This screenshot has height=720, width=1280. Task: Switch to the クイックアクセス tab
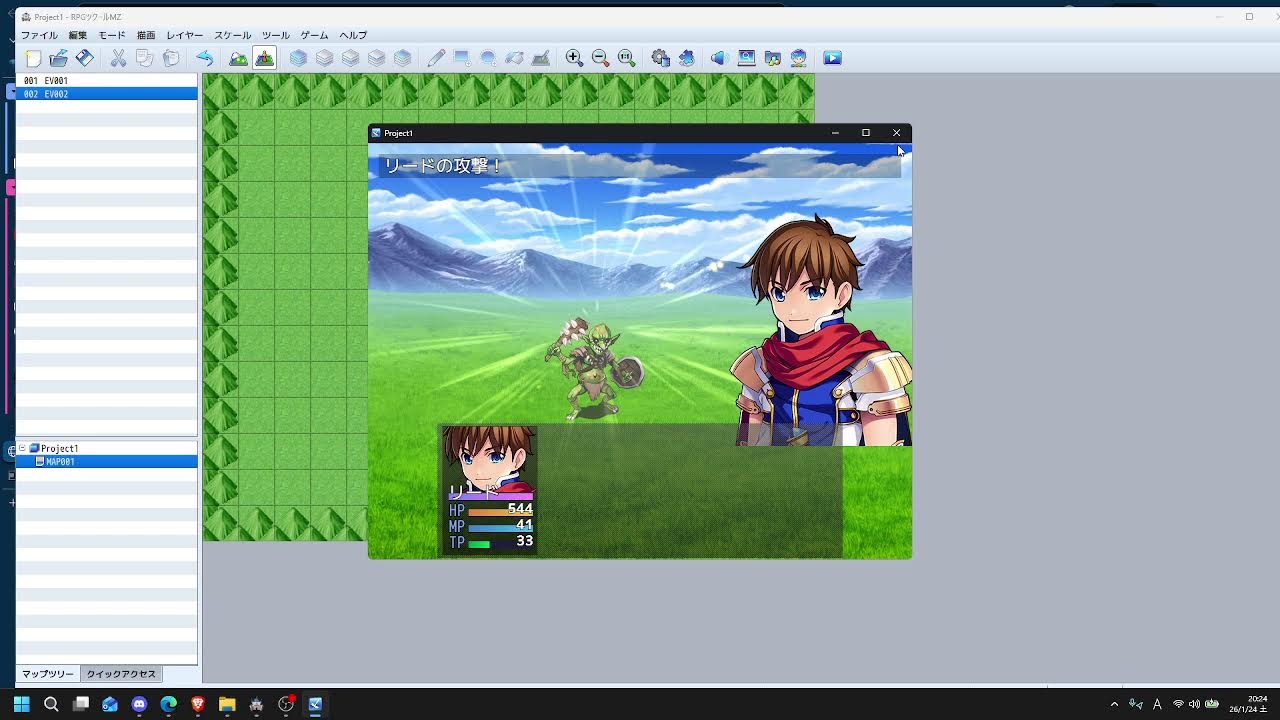[121, 674]
